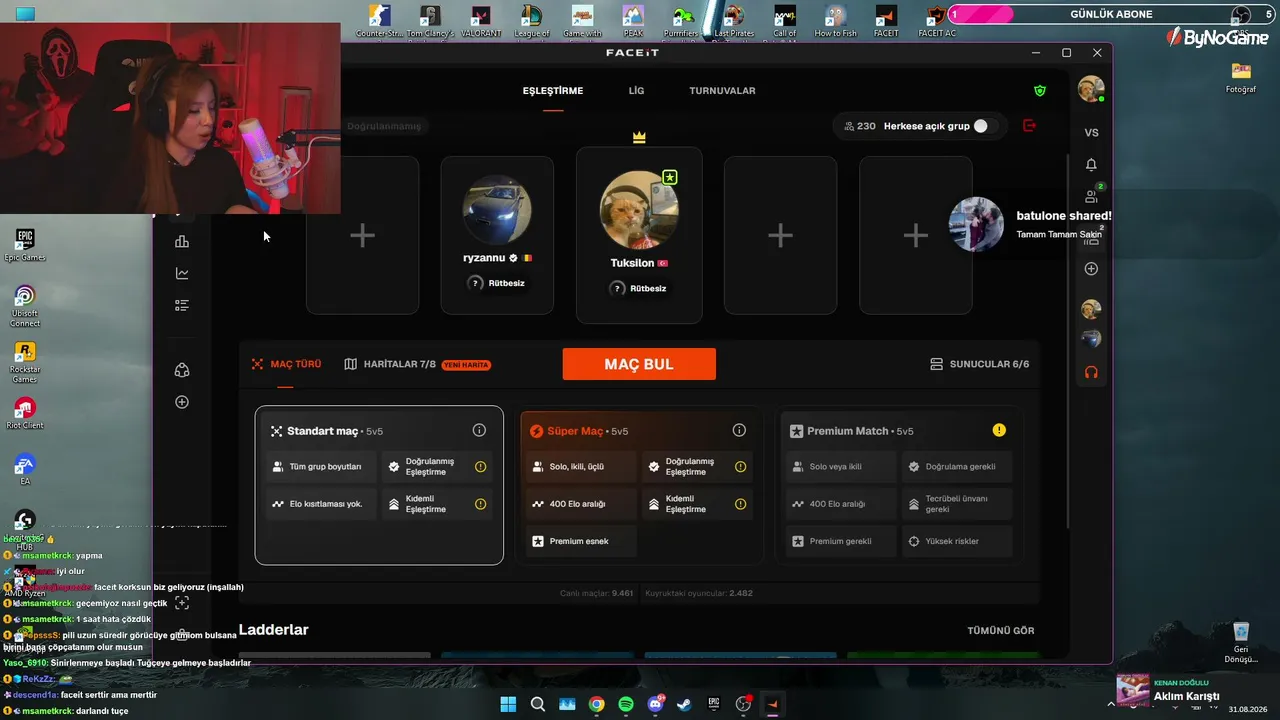1280x720 pixels.
Task: Open the Fotoğraf desktop folder
Action: coord(1241,79)
